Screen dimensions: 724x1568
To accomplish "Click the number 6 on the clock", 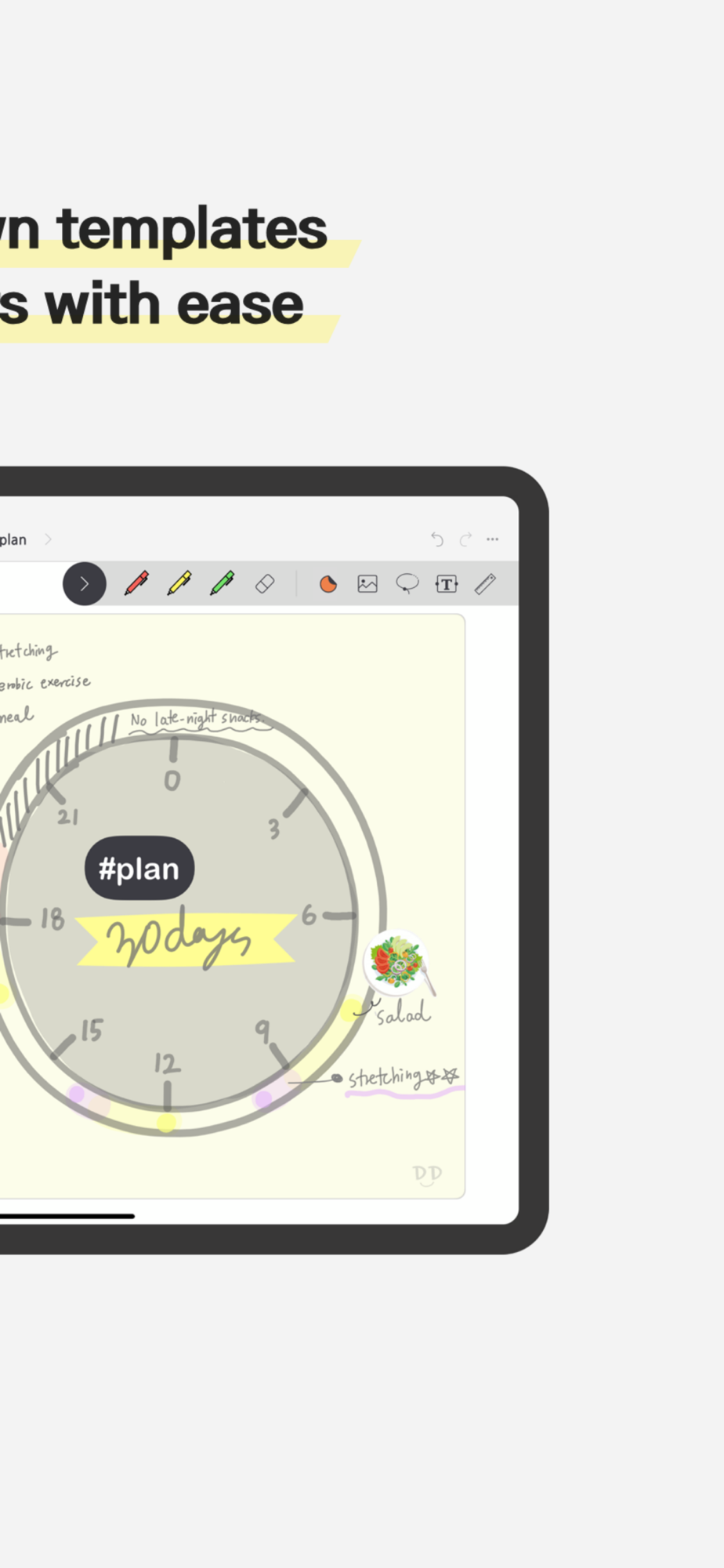I will (x=310, y=915).
